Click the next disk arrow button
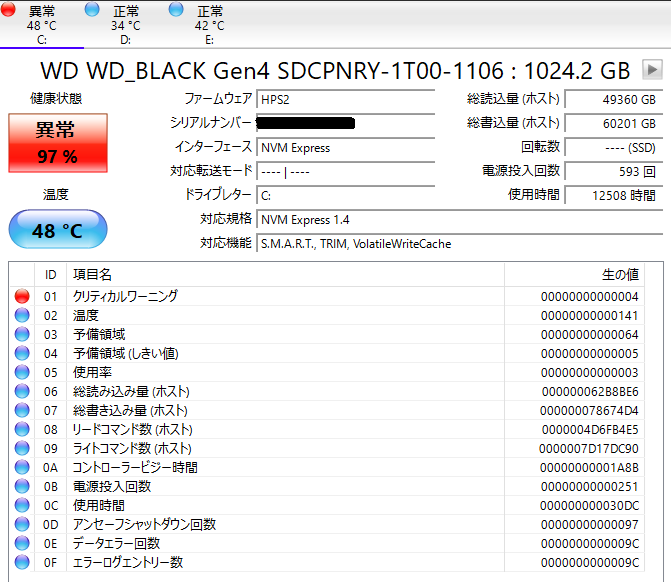 tap(652, 69)
